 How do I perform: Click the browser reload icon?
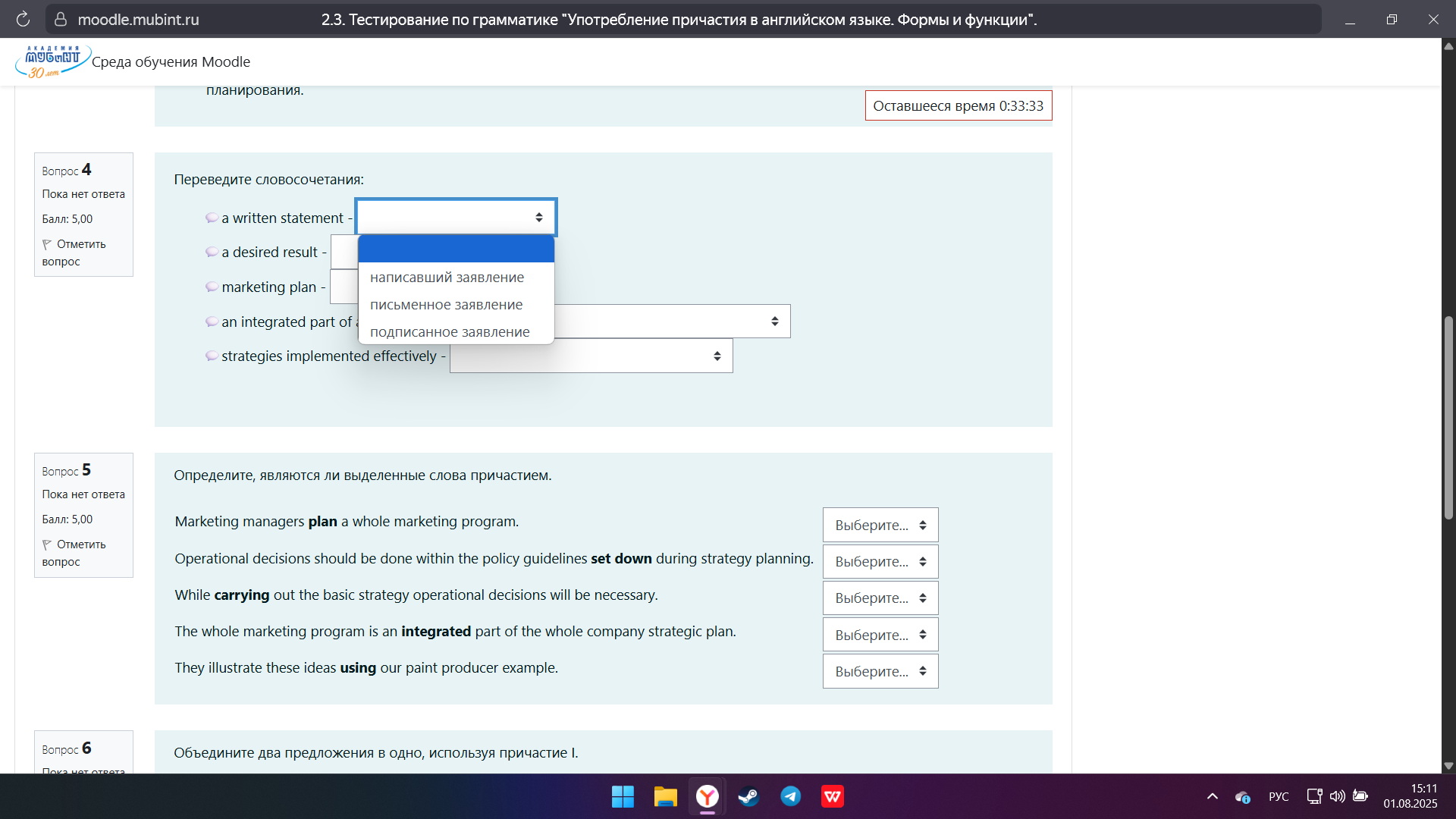[23, 19]
